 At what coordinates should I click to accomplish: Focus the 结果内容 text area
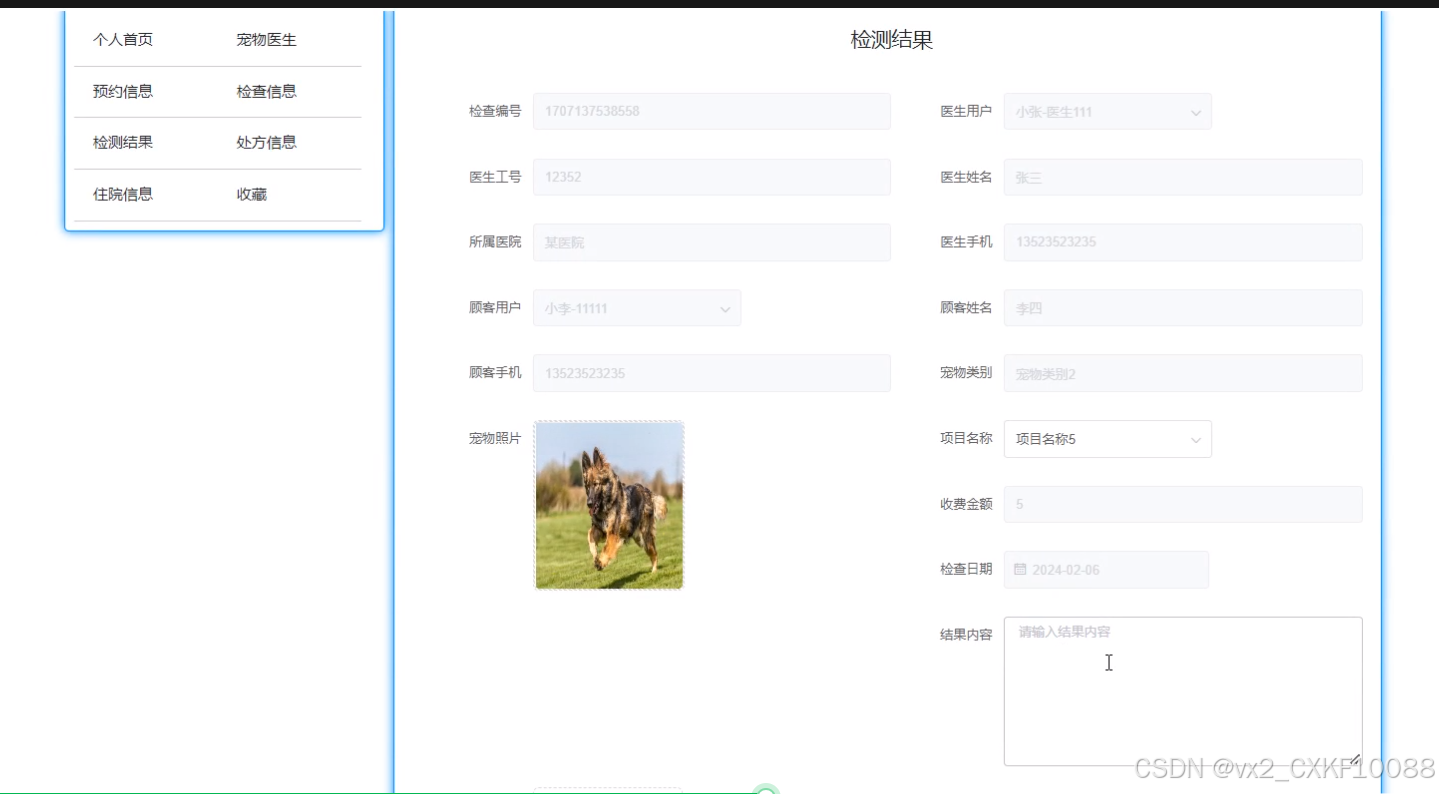pyautogui.click(x=1183, y=691)
